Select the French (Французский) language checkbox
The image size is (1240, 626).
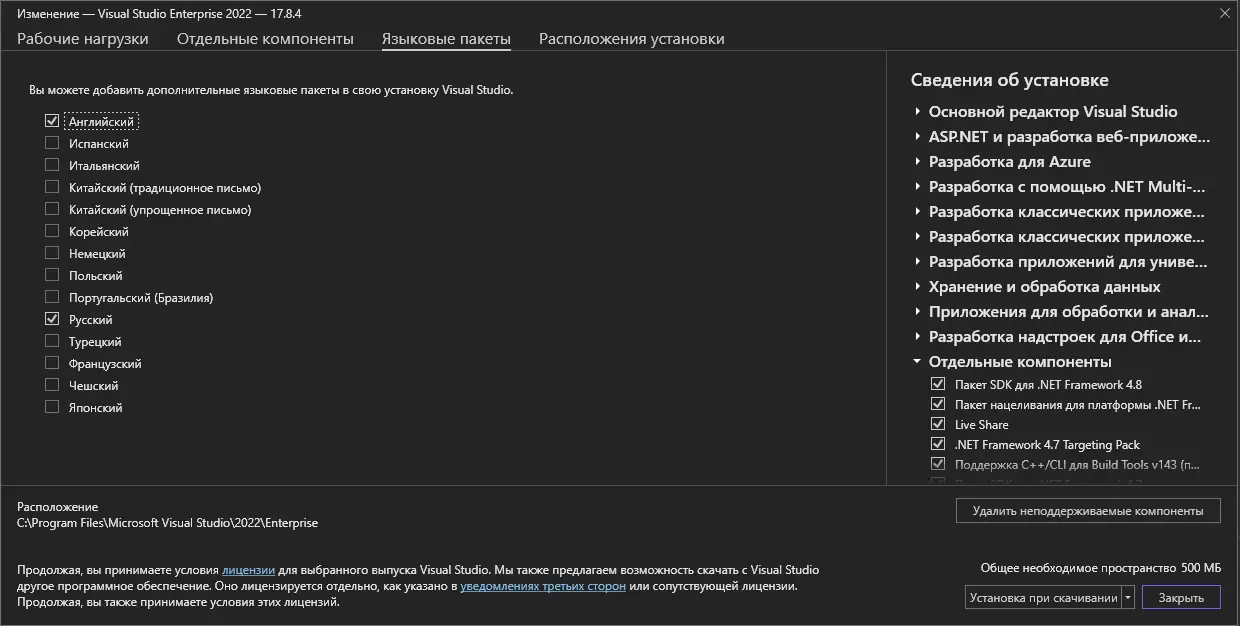(52, 363)
